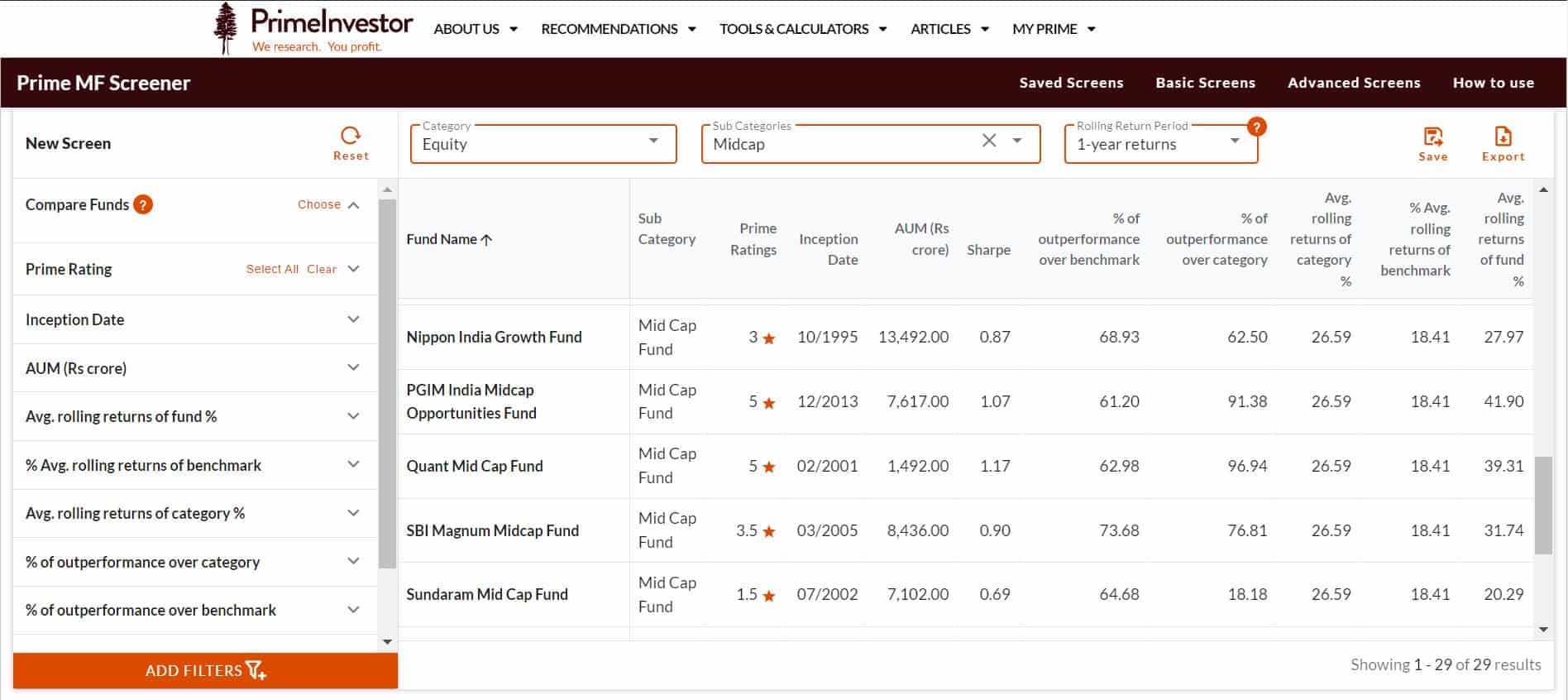This screenshot has width=1568, height=700.
Task: Open the TOOLS & CALCULATORS menu
Action: 803,29
